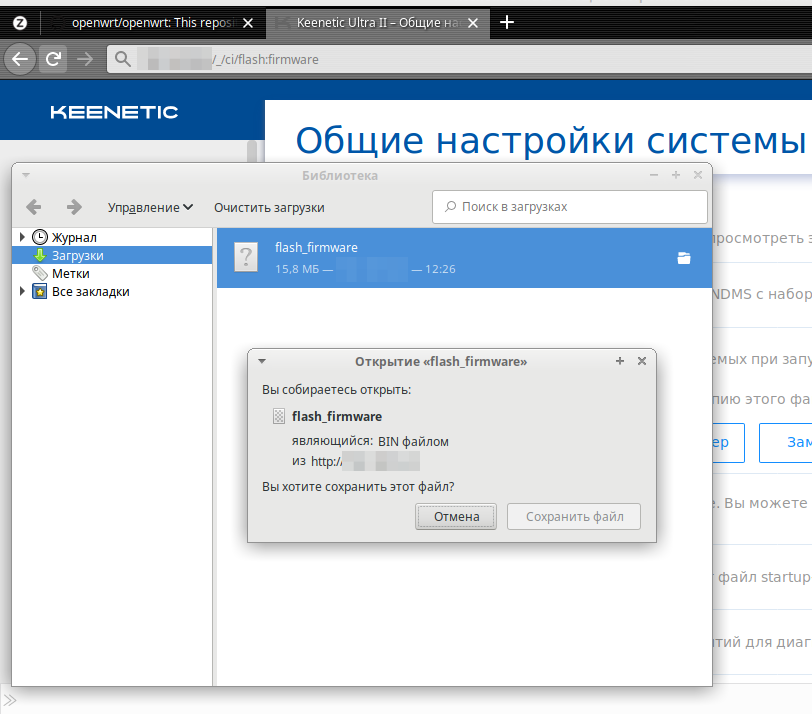This screenshot has width=812, height=714.
Task: Click the browser back button
Action: click(20, 59)
